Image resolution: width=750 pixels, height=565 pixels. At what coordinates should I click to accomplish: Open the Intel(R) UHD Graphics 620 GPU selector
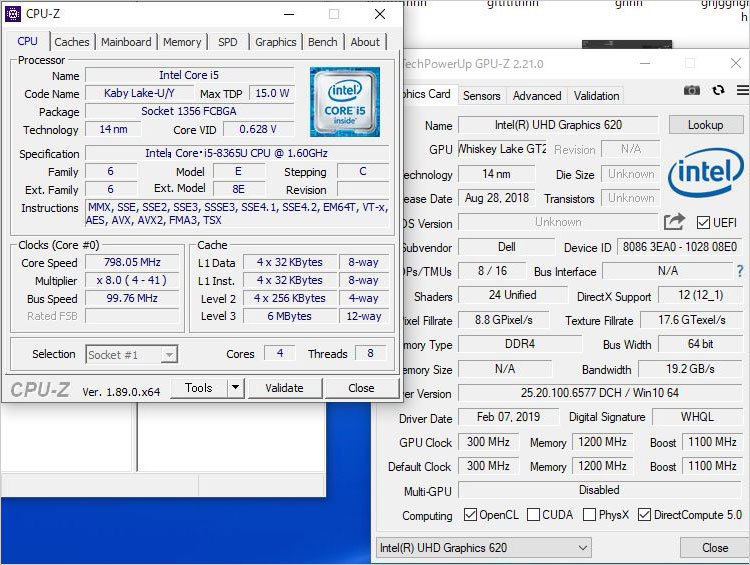tap(484, 547)
